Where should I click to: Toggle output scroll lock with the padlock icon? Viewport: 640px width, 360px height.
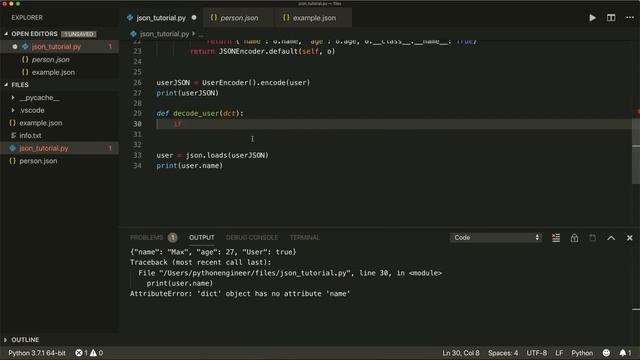(574, 238)
